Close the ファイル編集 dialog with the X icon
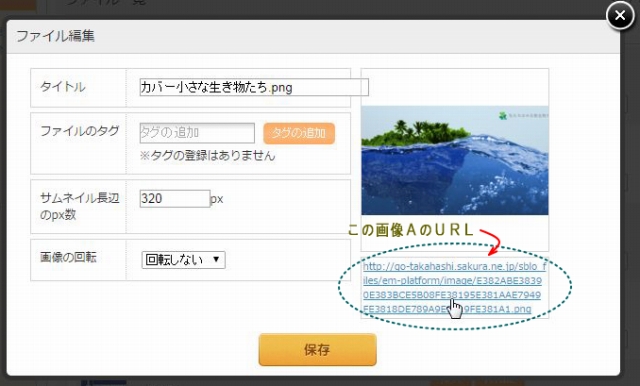This screenshot has height=386, width=640. 620,16
